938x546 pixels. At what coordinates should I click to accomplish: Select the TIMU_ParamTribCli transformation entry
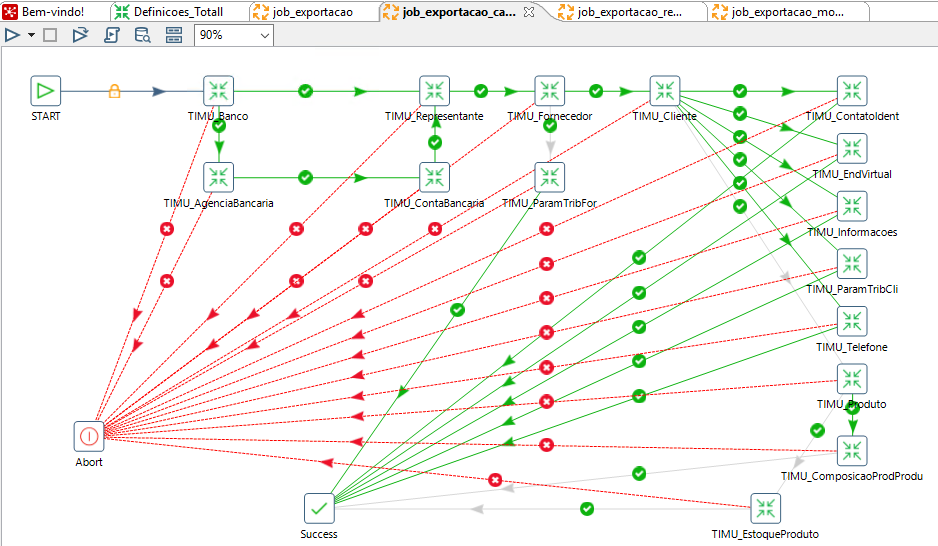(x=852, y=264)
